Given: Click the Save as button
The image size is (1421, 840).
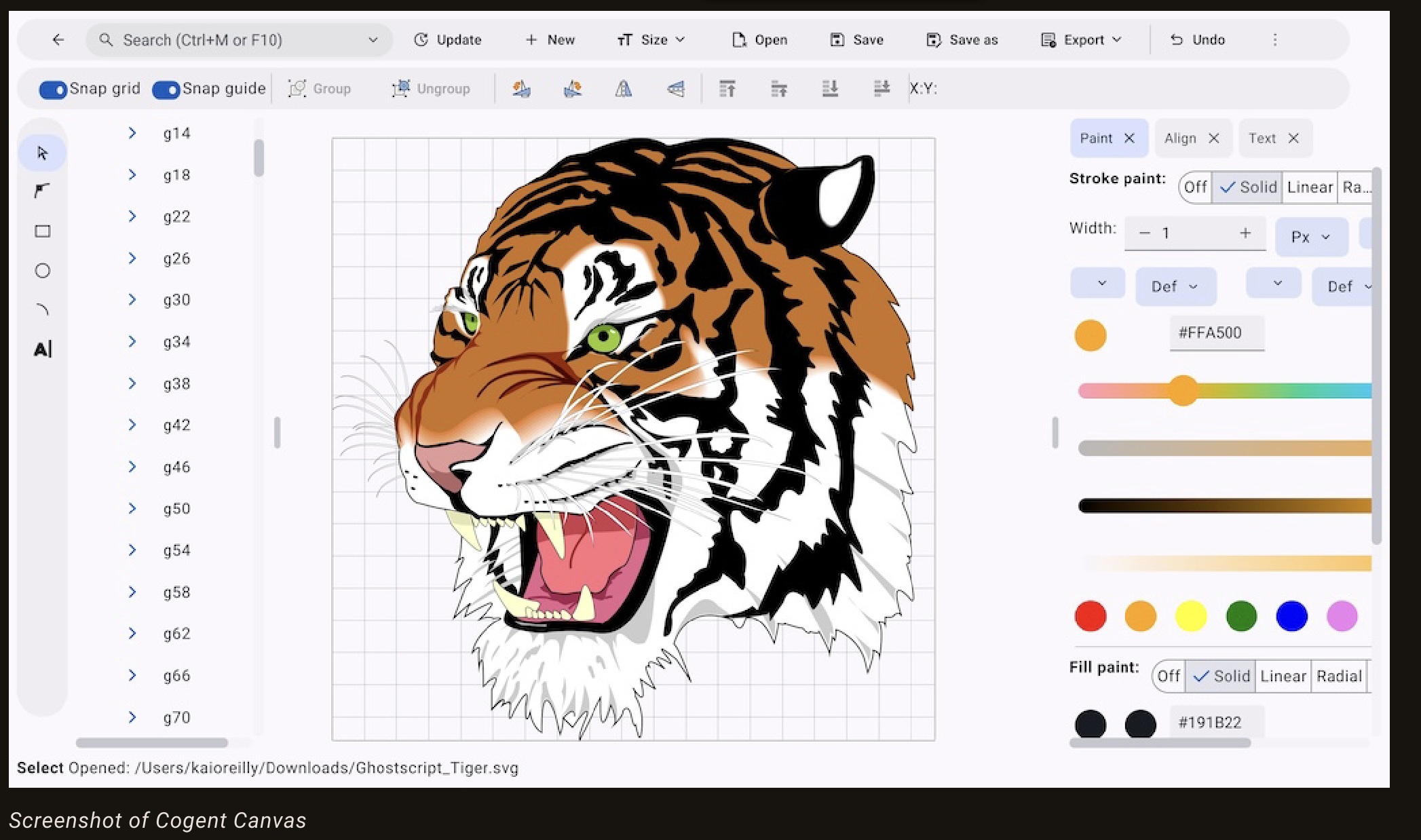Looking at the screenshot, I should click(962, 40).
